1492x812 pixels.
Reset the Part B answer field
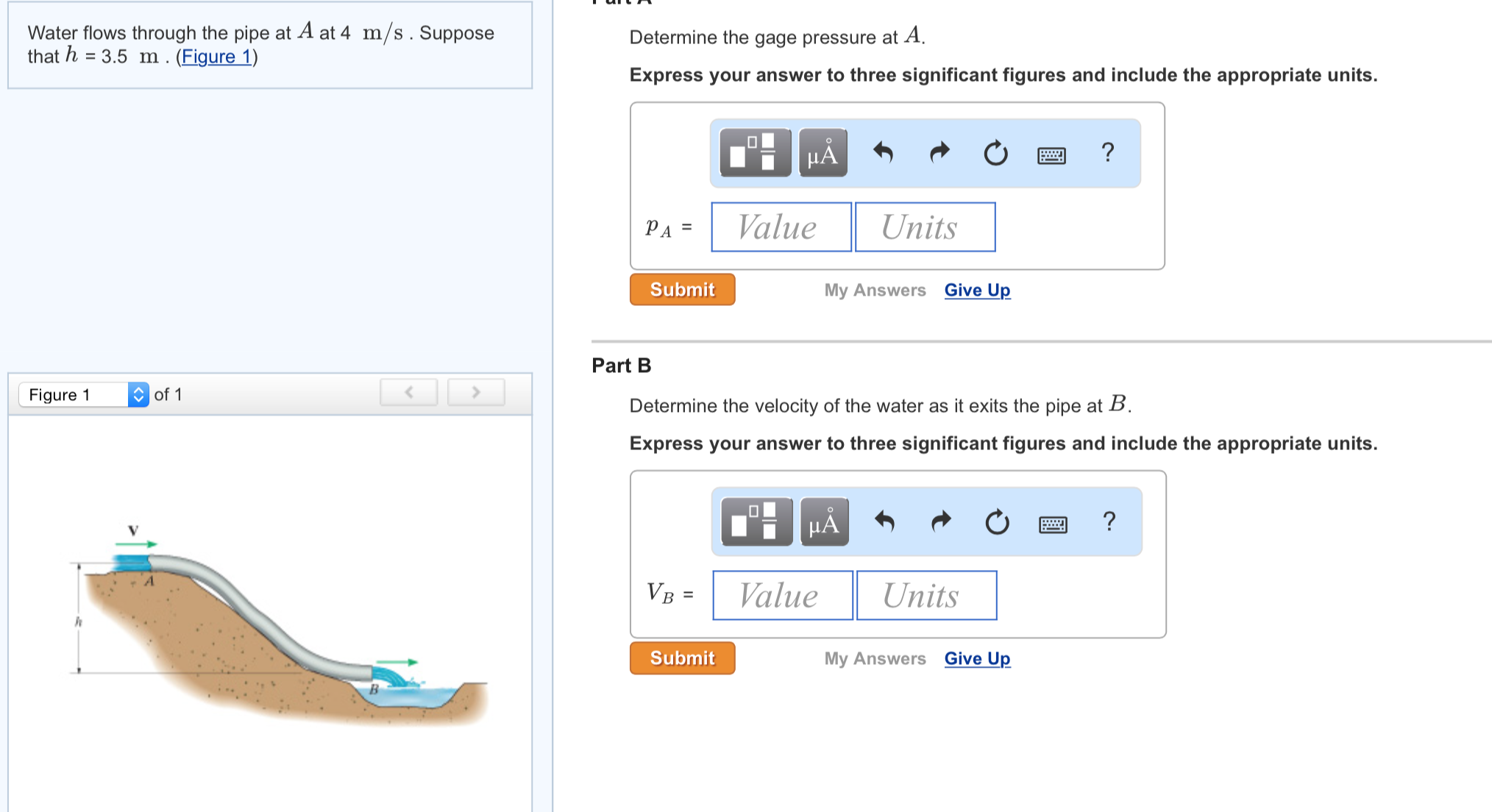point(997,521)
